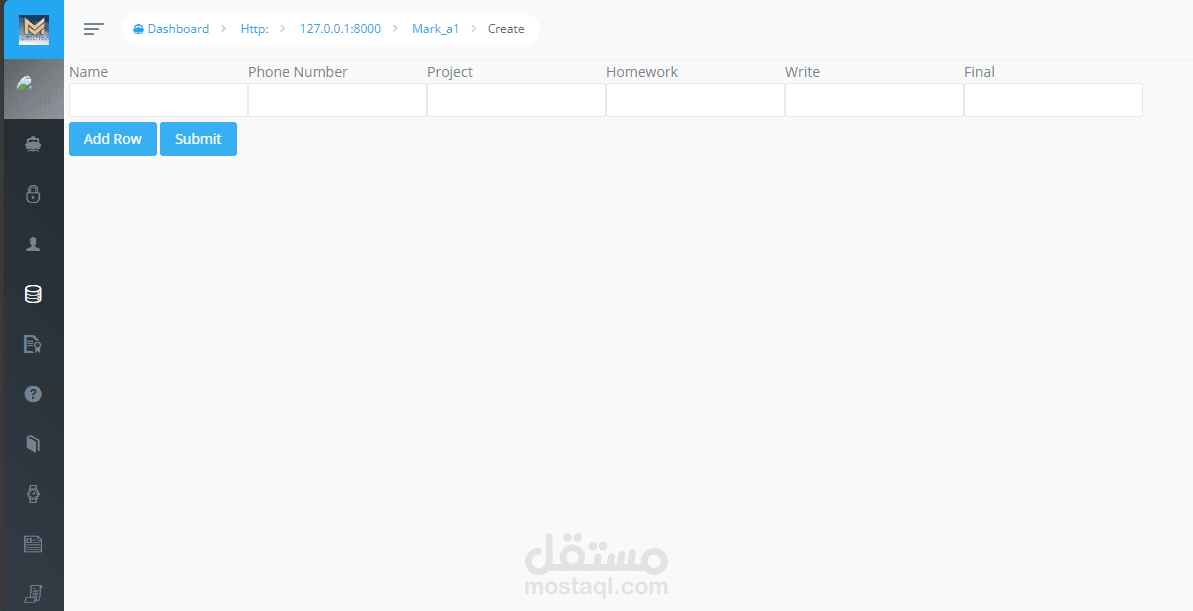Open the newspaper icon in sidebar
This screenshot has width=1193, height=611.
click(33, 544)
